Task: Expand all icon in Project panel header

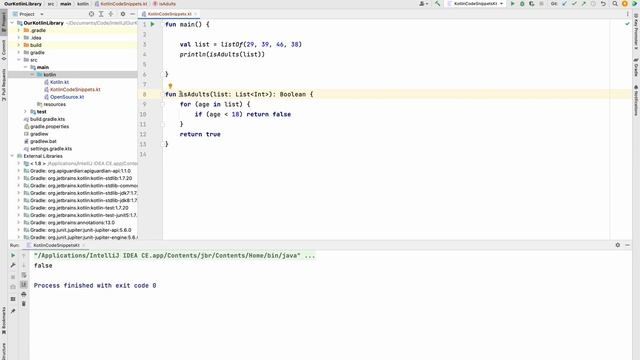Action: click(101, 14)
